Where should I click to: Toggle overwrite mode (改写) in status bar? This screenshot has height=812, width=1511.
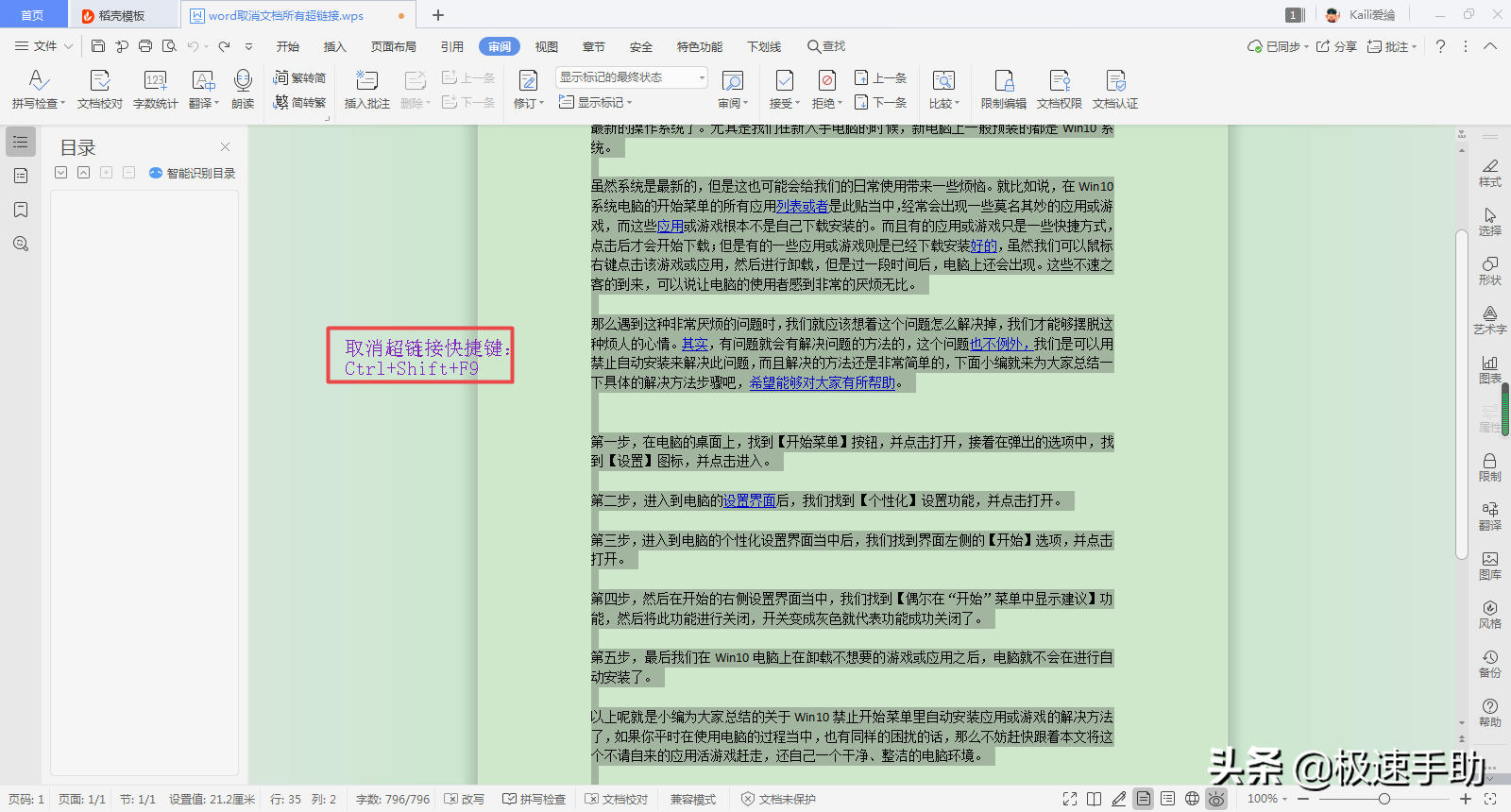click(x=465, y=799)
